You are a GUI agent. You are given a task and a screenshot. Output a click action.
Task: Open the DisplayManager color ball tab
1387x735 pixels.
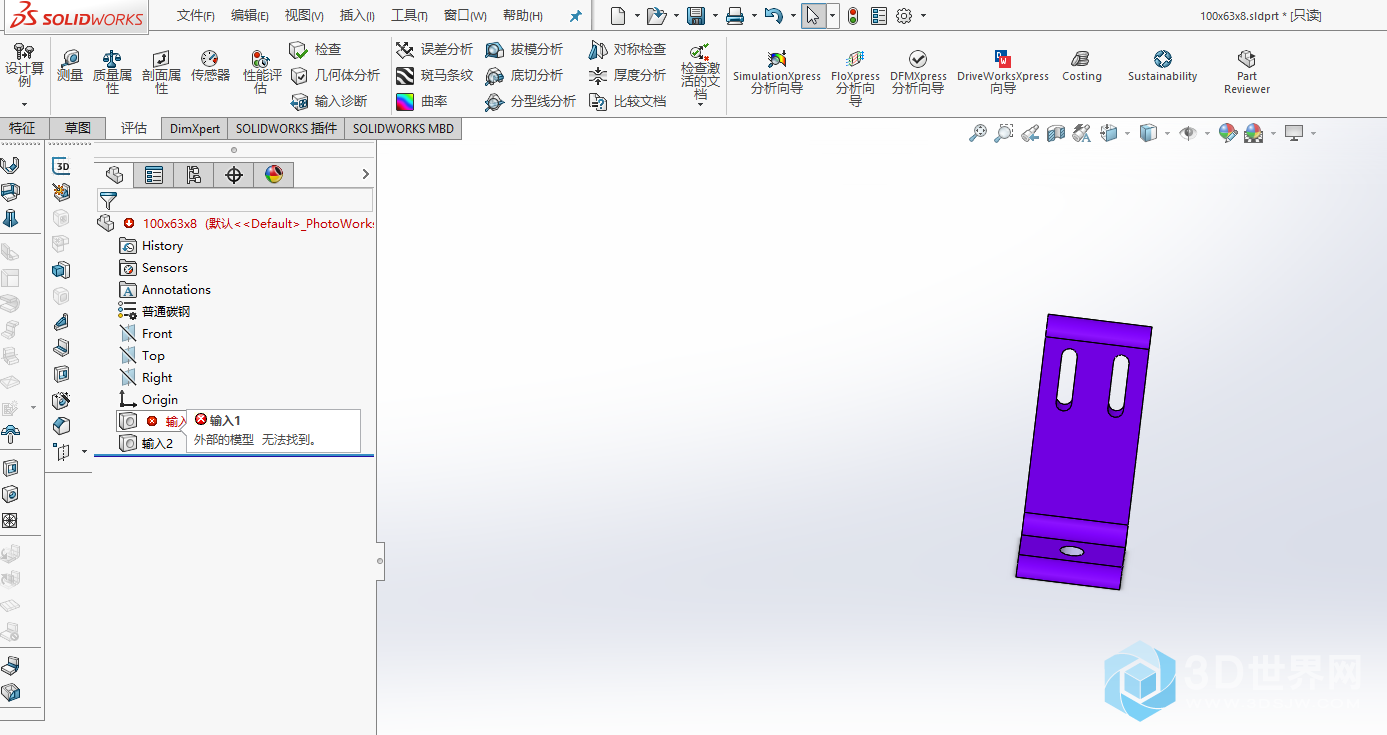click(x=274, y=175)
